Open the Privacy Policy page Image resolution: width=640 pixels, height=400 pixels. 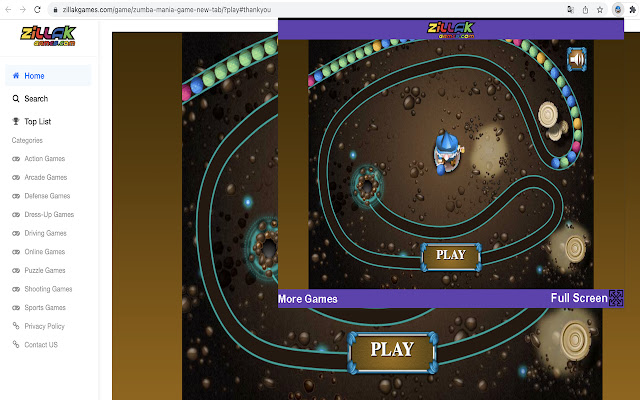pos(44,327)
